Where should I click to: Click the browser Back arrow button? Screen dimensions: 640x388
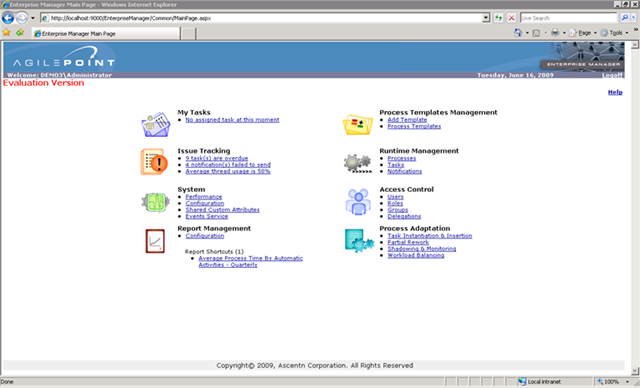(8, 18)
